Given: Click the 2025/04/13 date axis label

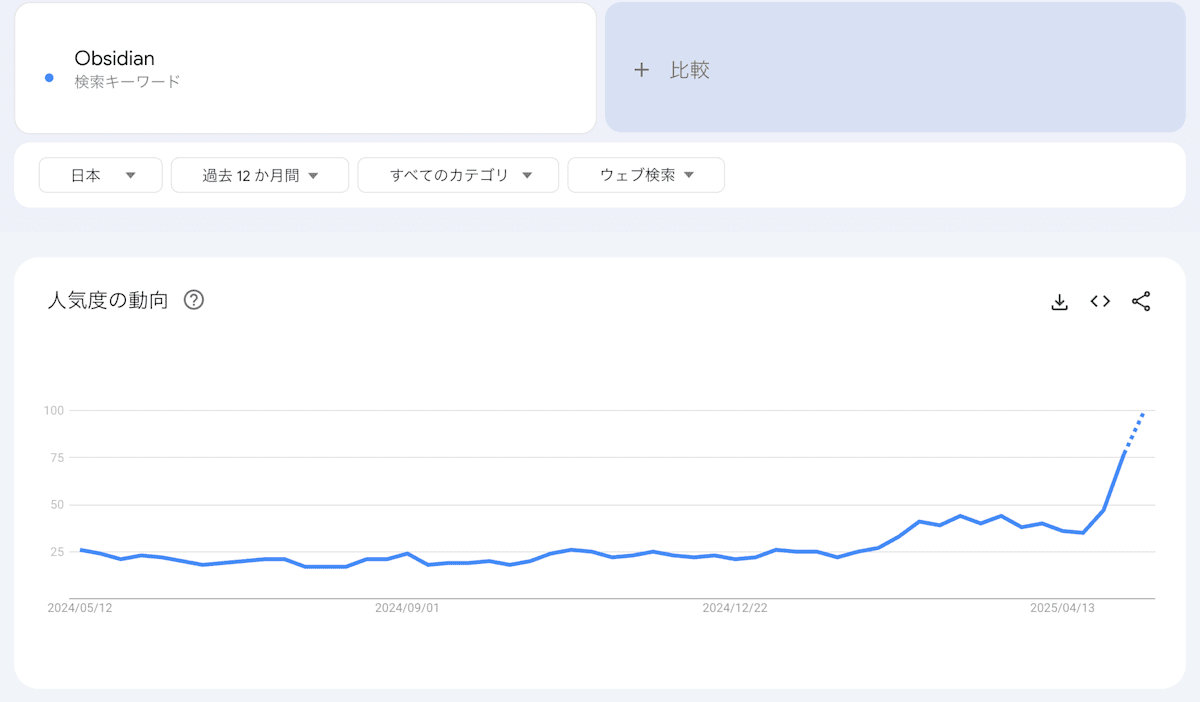Looking at the screenshot, I should click(1063, 607).
